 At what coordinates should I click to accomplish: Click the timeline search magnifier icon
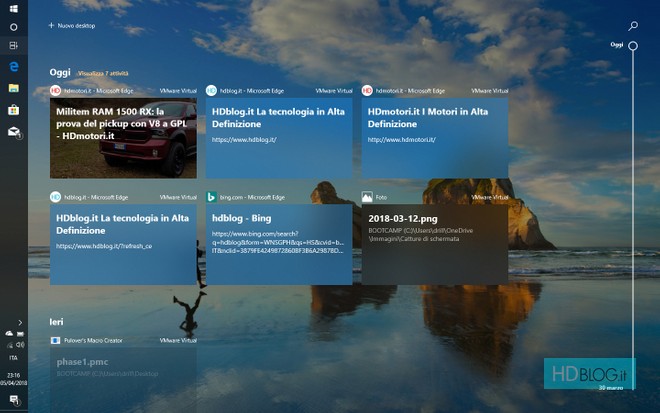633,25
